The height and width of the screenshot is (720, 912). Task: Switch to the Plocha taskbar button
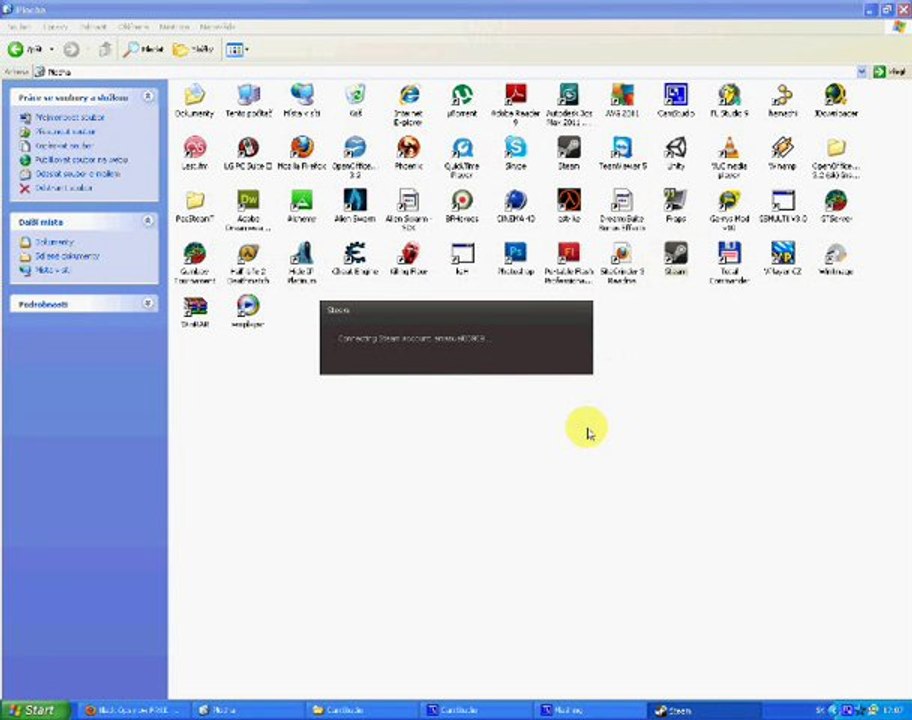click(x=247, y=711)
